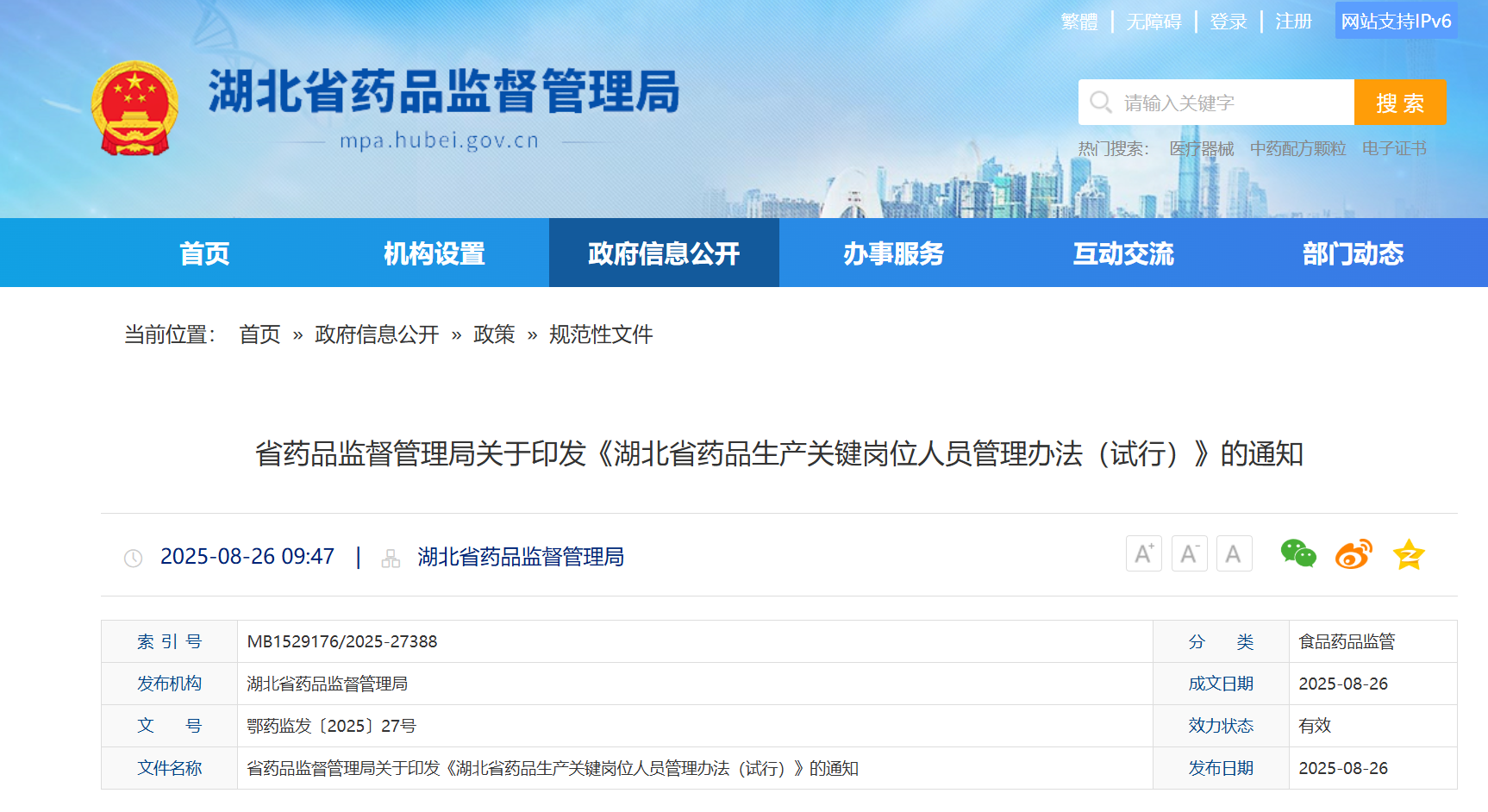This screenshot has width=1488, height=812.
Task: Click the magnifier icon in search box
Action: coord(1100,103)
